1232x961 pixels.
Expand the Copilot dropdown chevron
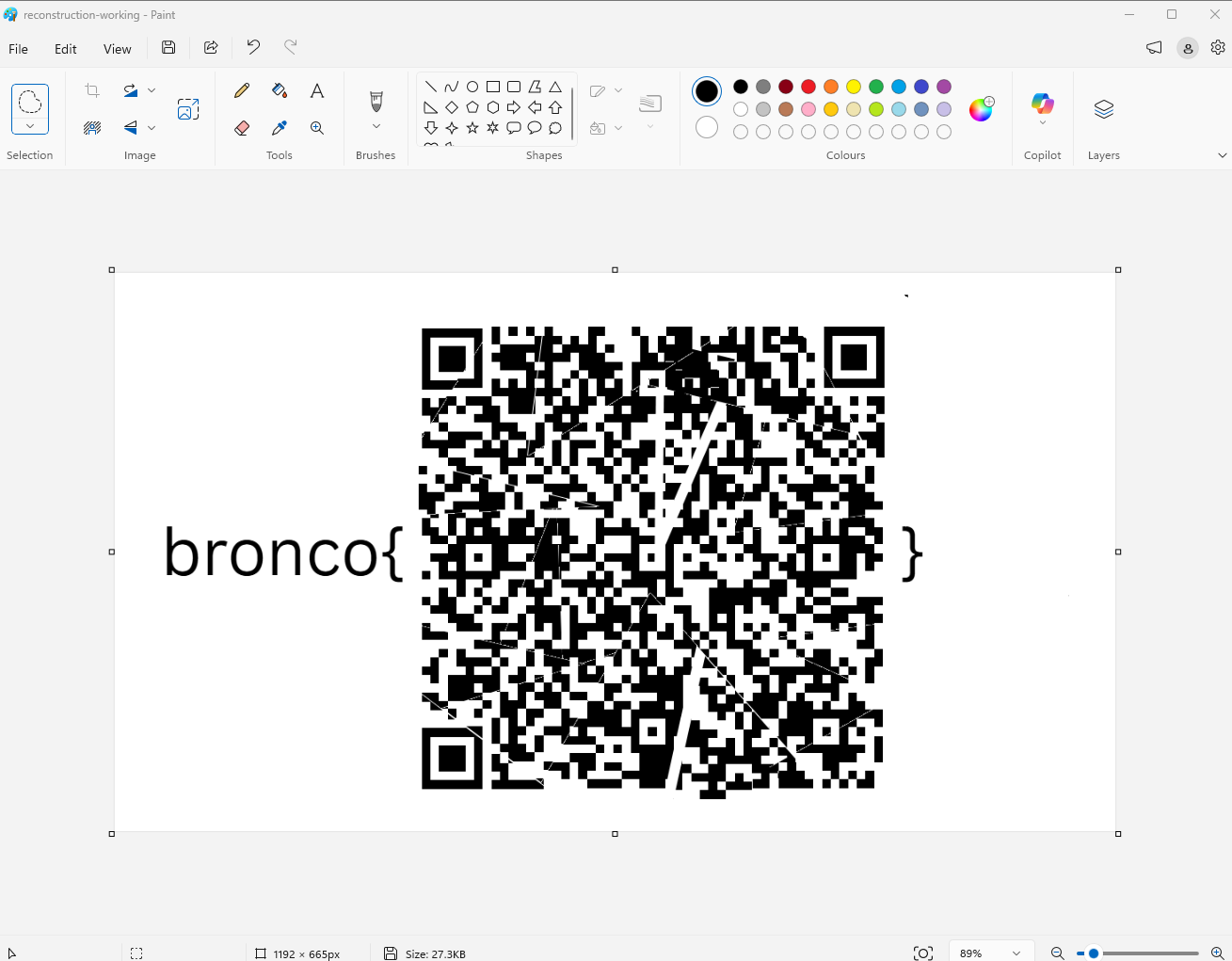(1042, 122)
